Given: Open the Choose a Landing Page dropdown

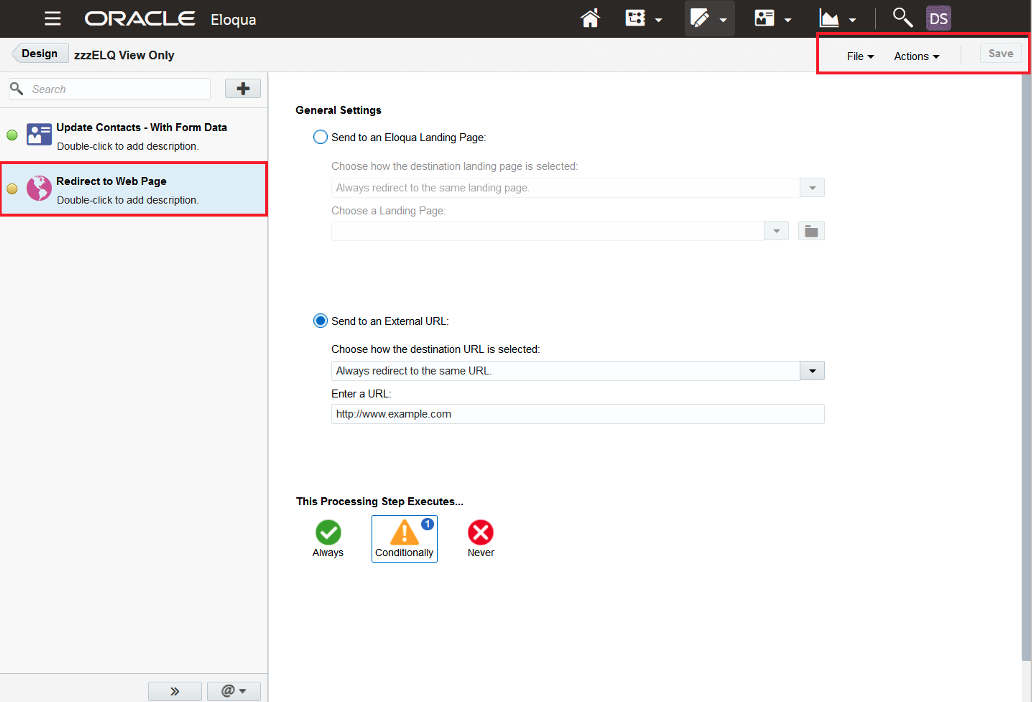Looking at the screenshot, I should tap(776, 230).
